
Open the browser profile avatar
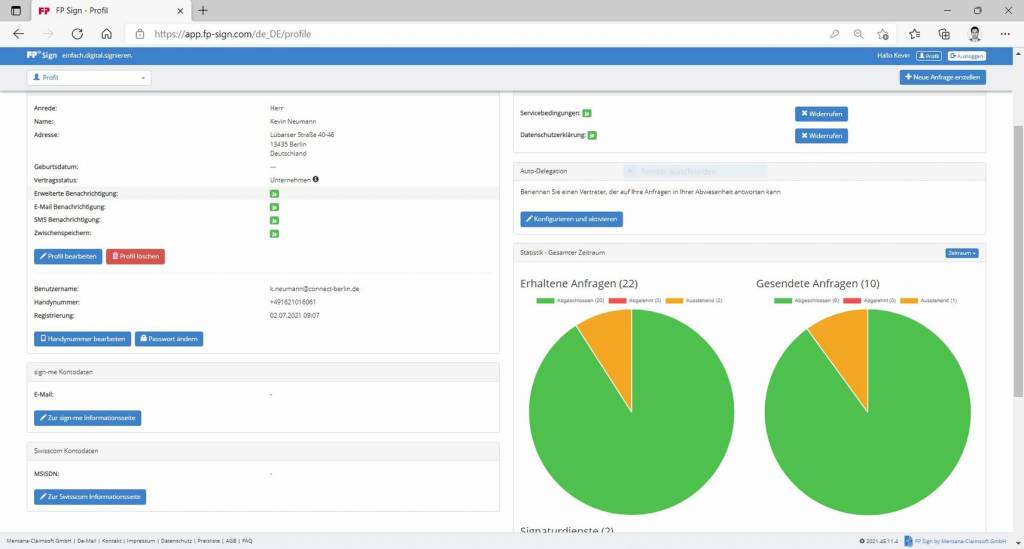pyautogui.click(x=975, y=33)
